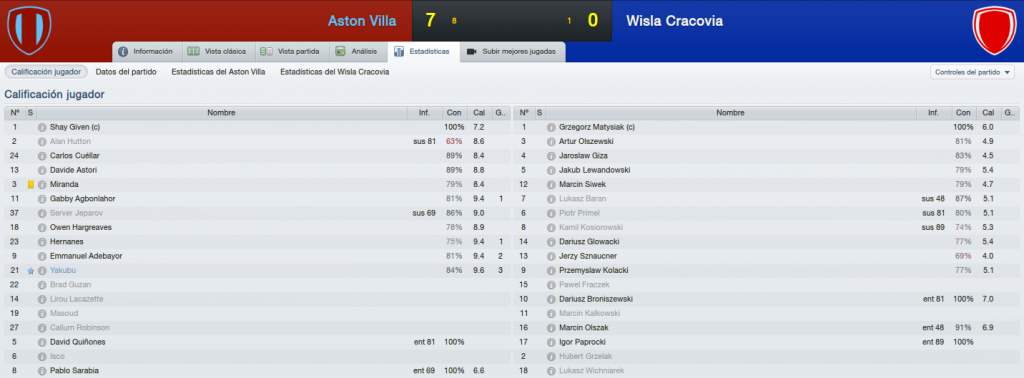This screenshot has height=378, width=1024.
Task: Open the Controles del partido dropdown
Action: 972,72
